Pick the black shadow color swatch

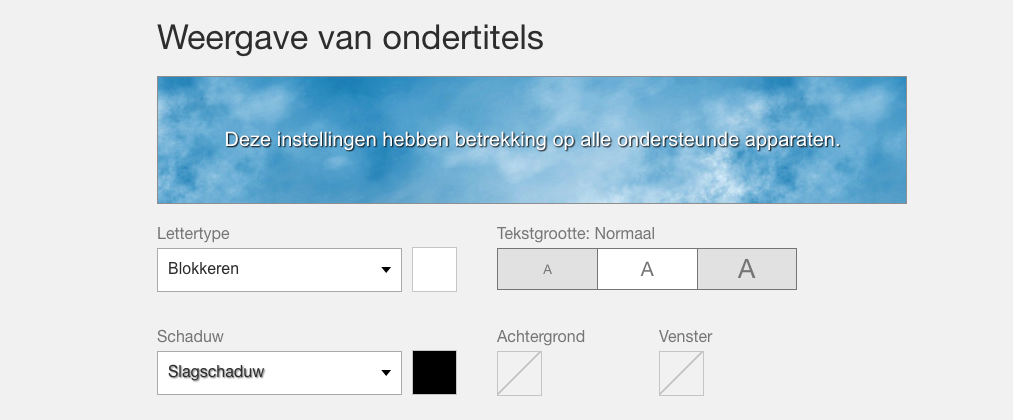click(434, 373)
